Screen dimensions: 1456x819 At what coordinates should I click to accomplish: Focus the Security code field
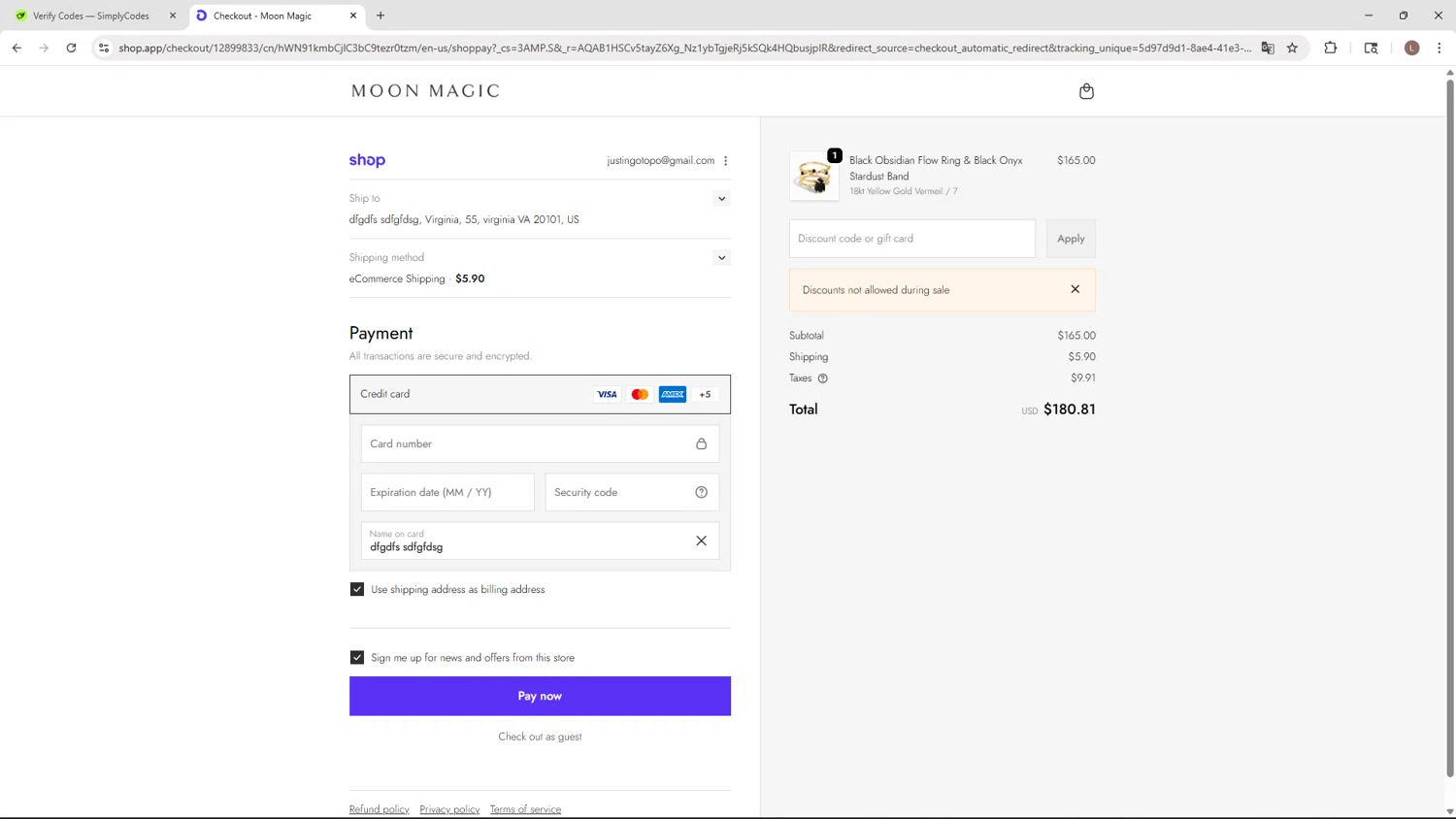[x=632, y=492]
